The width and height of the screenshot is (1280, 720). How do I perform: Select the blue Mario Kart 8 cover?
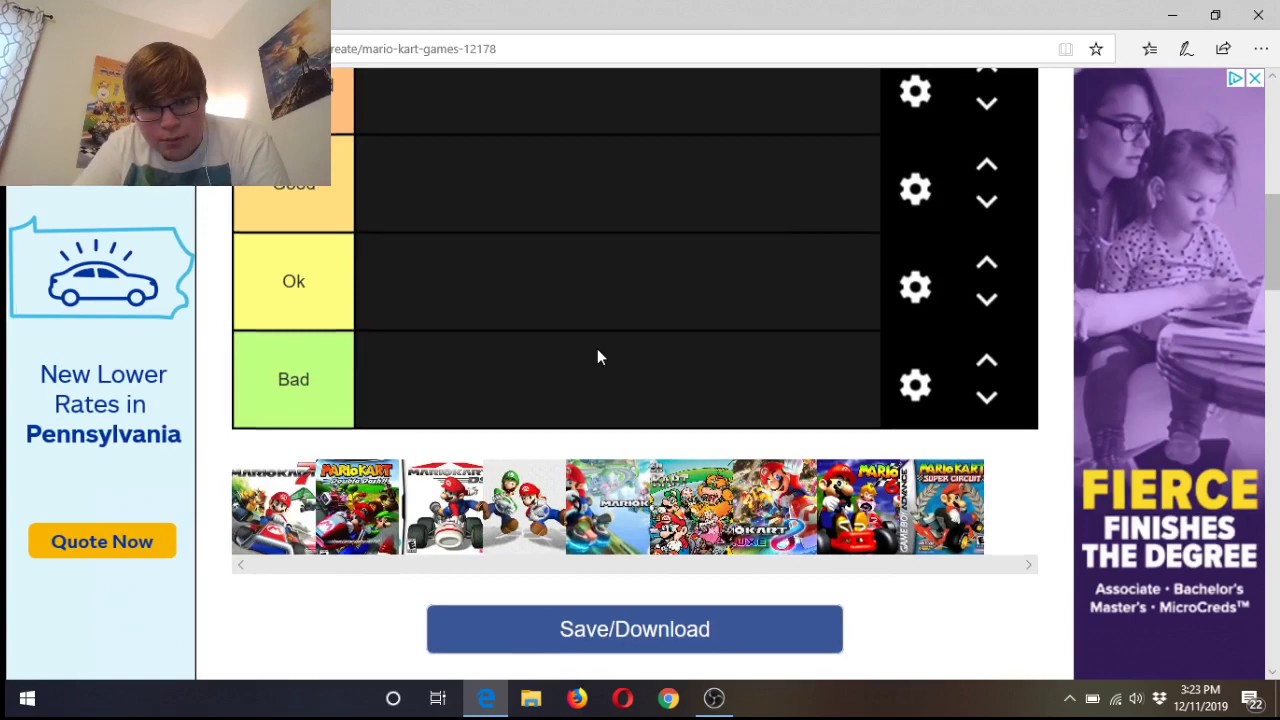click(x=607, y=507)
